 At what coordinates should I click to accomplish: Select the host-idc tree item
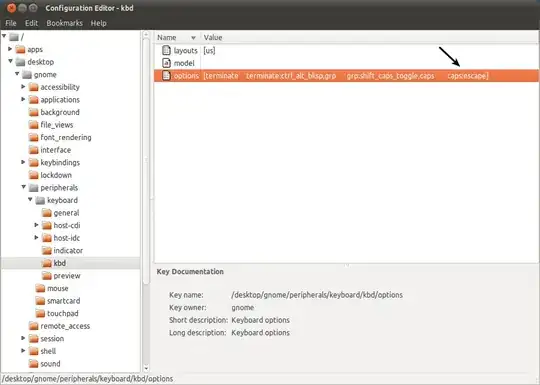(x=67, y=238)
